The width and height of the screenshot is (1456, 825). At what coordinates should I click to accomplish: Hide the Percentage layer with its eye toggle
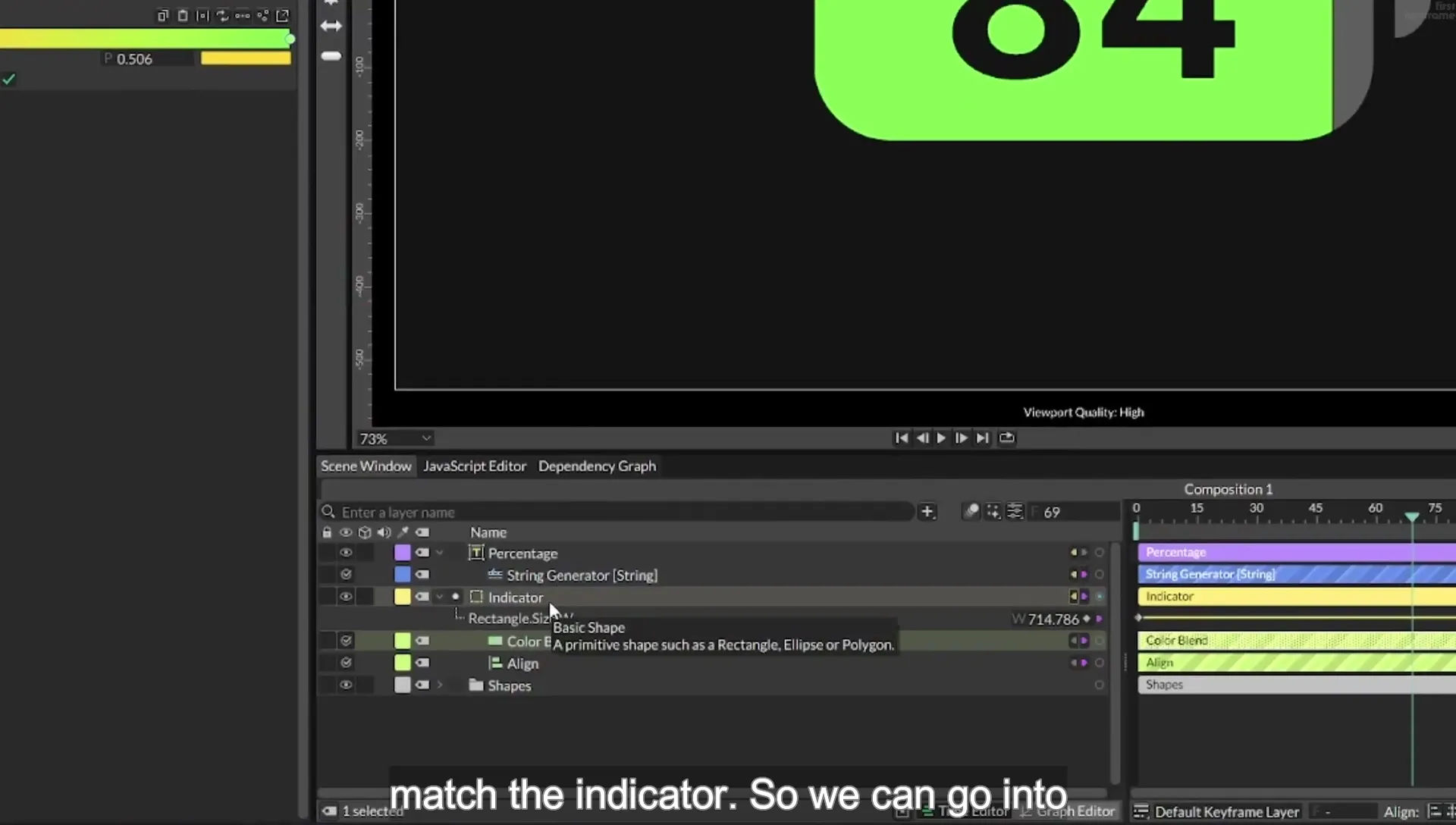[x=346, y=553]
